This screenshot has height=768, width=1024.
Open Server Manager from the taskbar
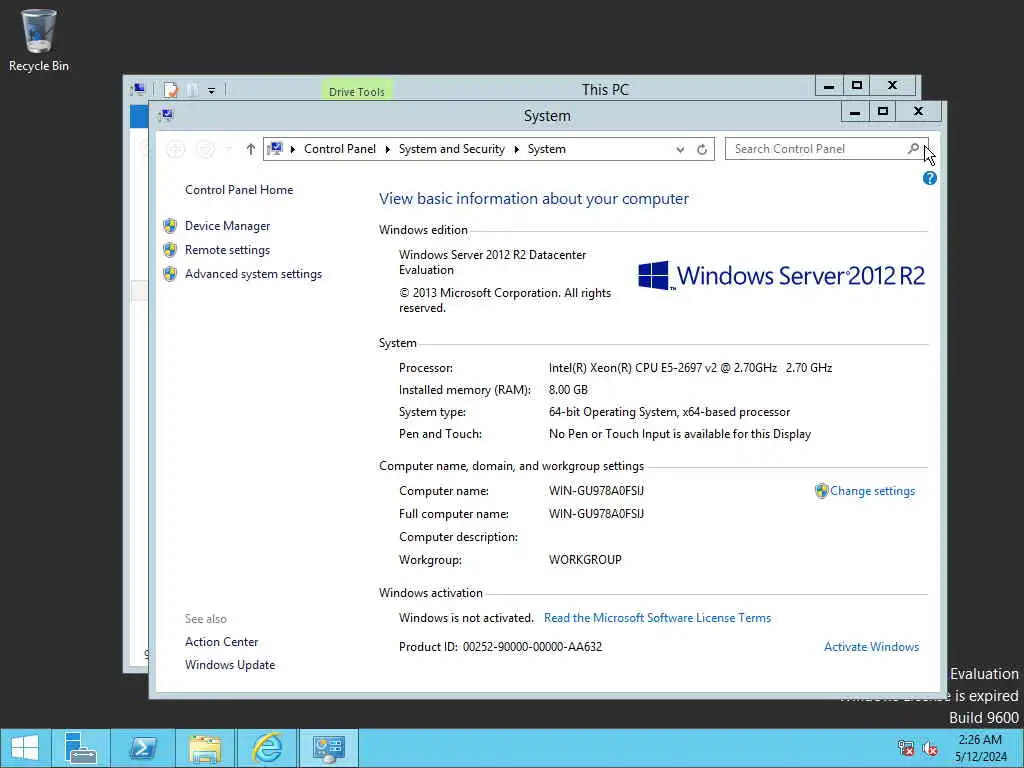coord(81,748)
